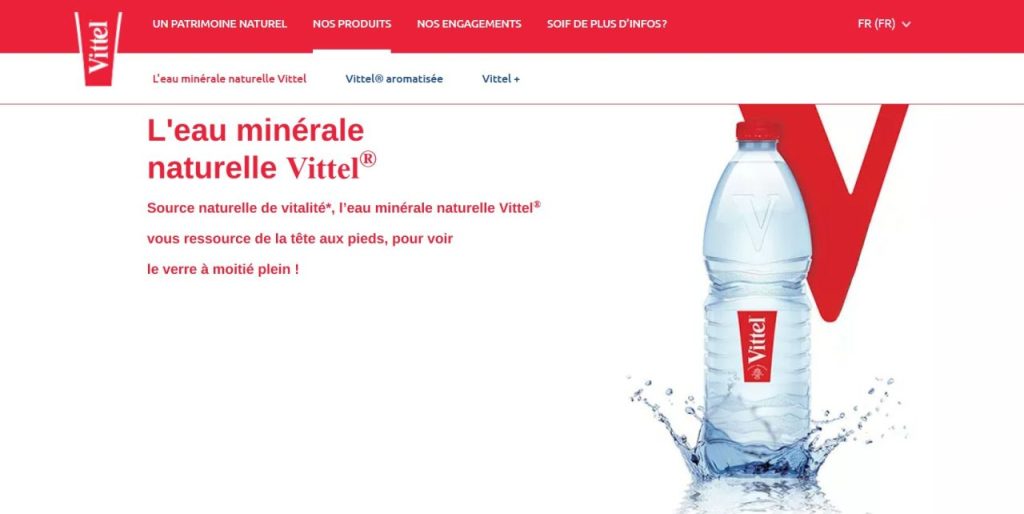Go to SOIF DE PLUS D'INFOS? section
Screen dimensions: 1024x514
607,24
